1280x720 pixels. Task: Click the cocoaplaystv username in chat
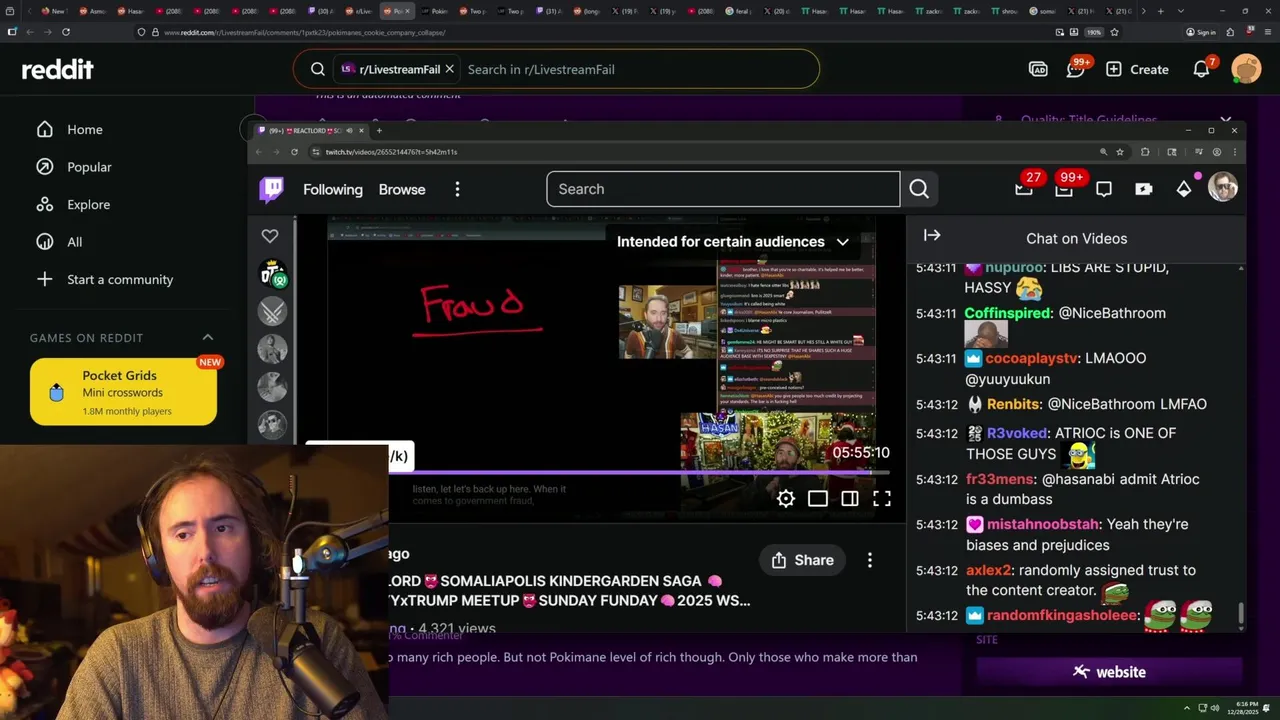1033,358
